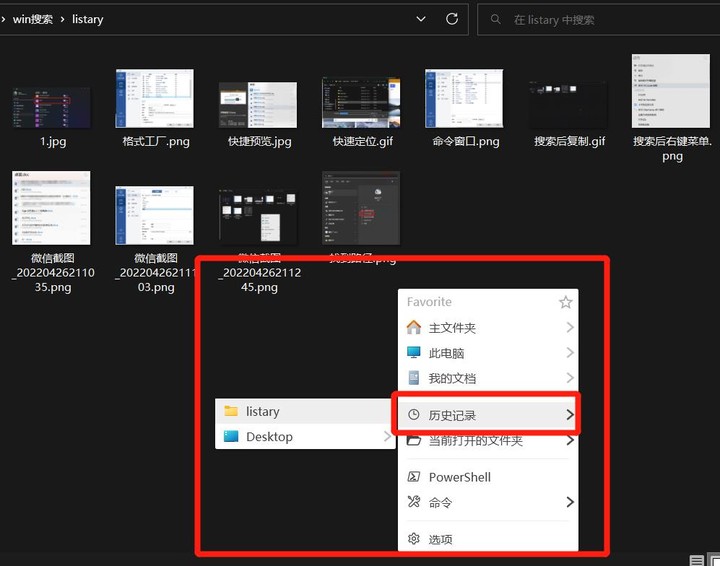Open the address bar history dropdown
The width and height of the screenshot is (720, 566).
[x=421, y=19]
